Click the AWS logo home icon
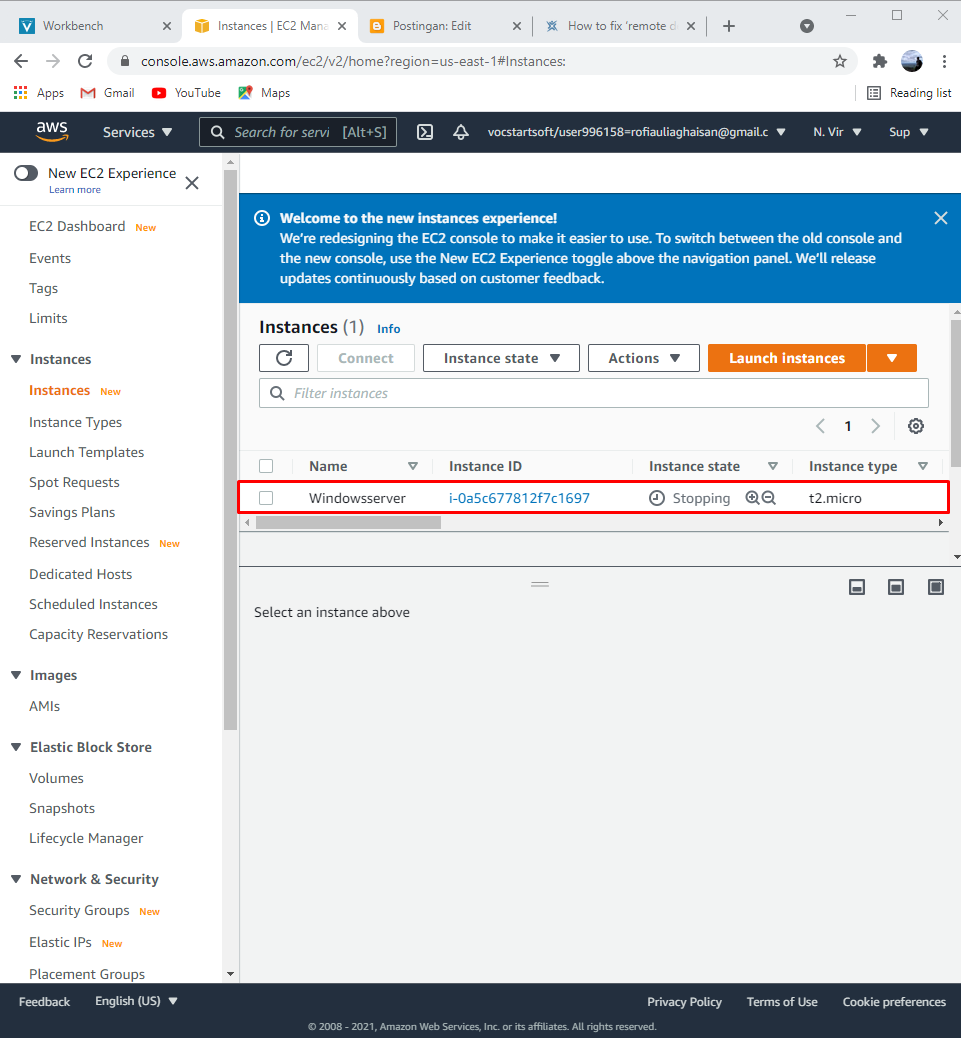 click(52, 132)
